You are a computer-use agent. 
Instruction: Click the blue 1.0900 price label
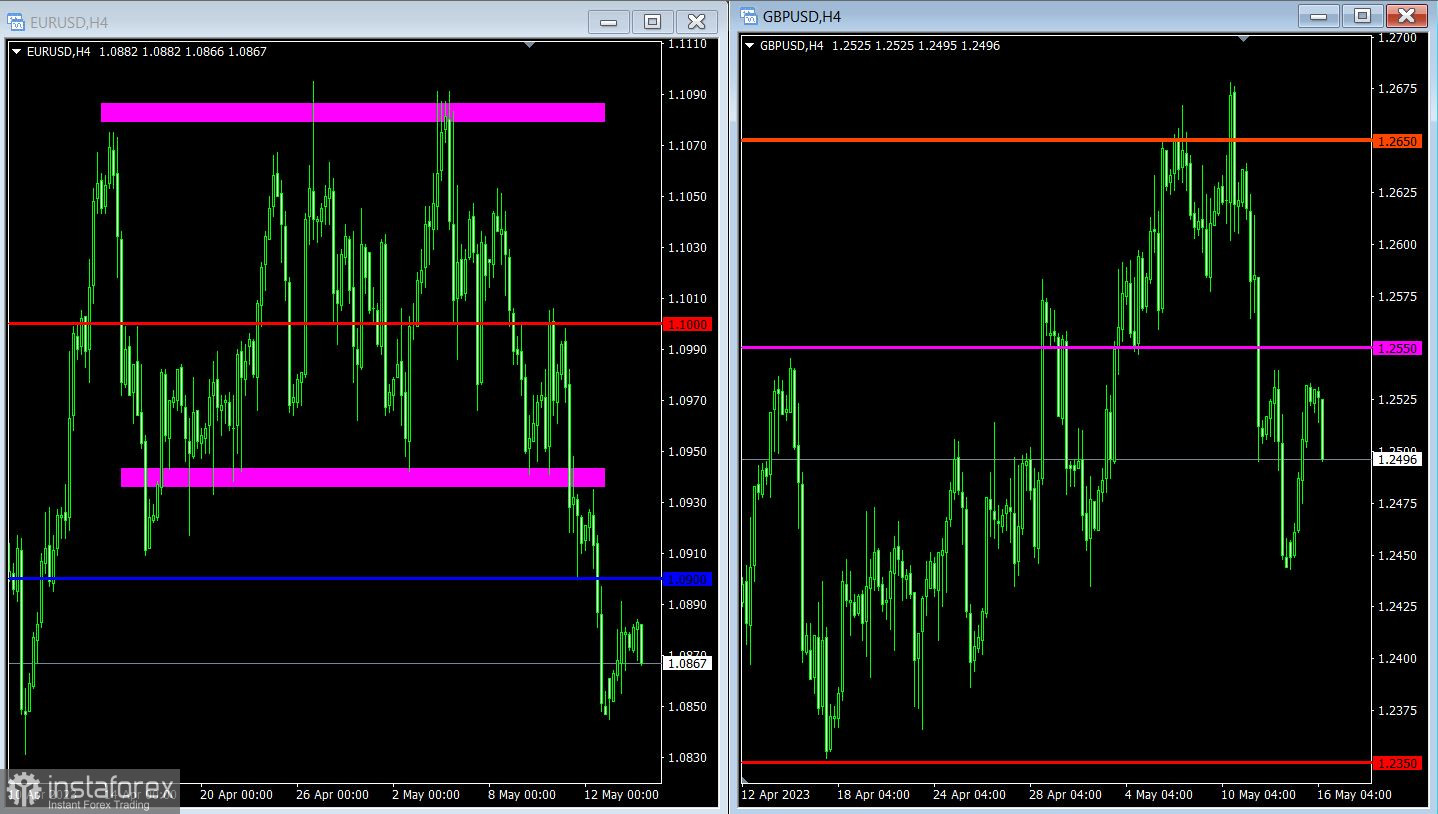point(688,579)
